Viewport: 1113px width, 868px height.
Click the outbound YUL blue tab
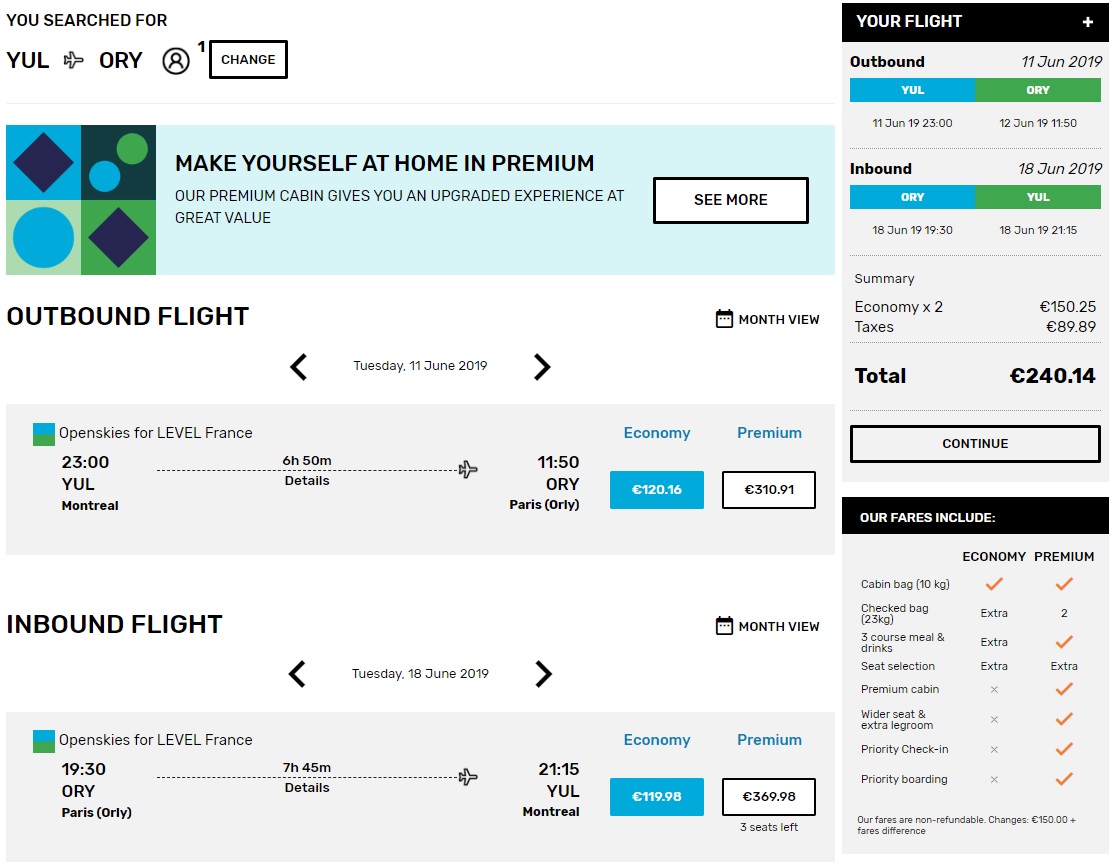click(912, 90)
